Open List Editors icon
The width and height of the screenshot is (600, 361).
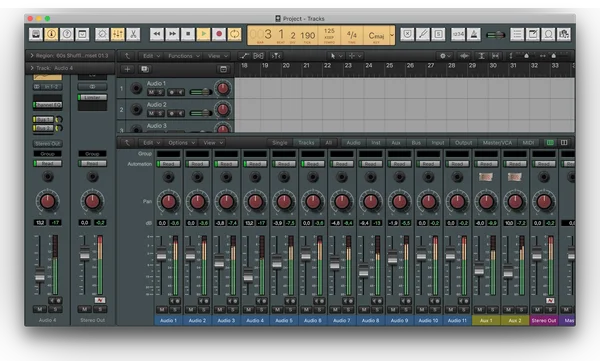tap(517, 34)
